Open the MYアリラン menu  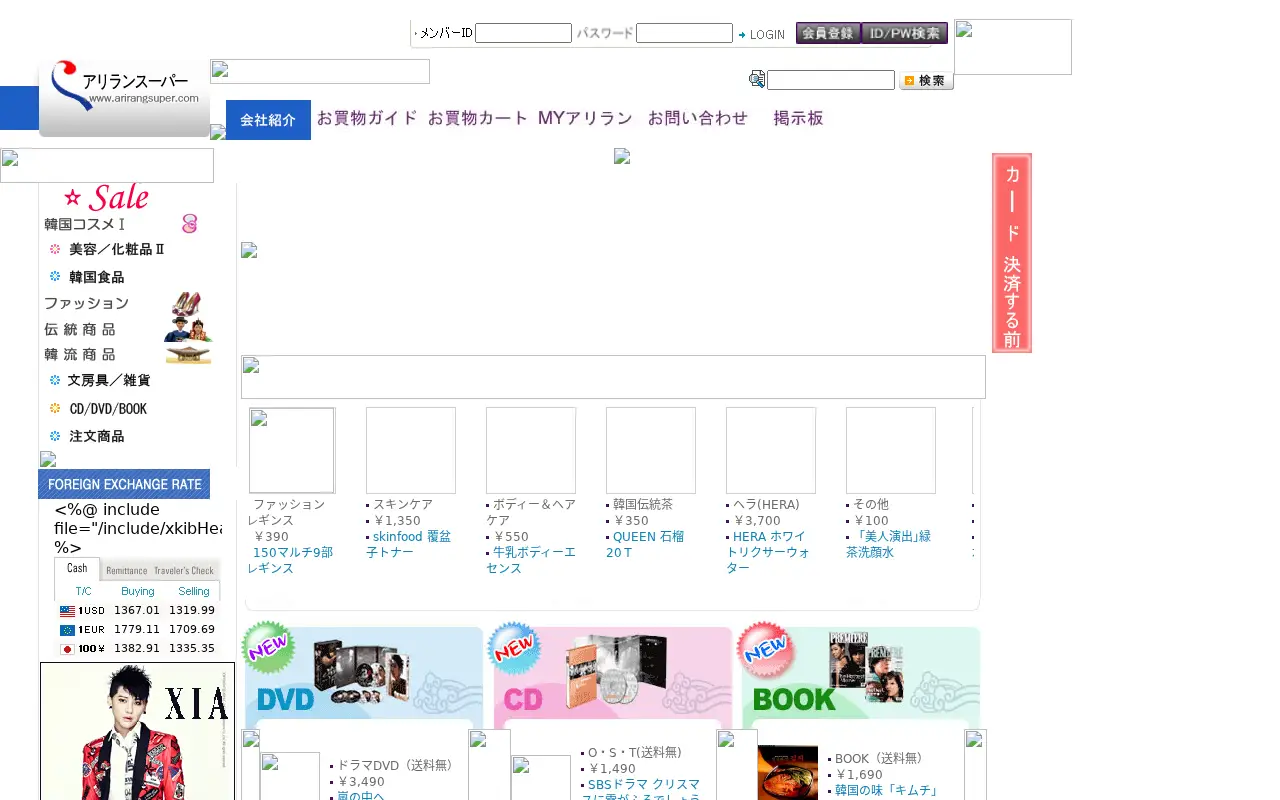point(585,118)
